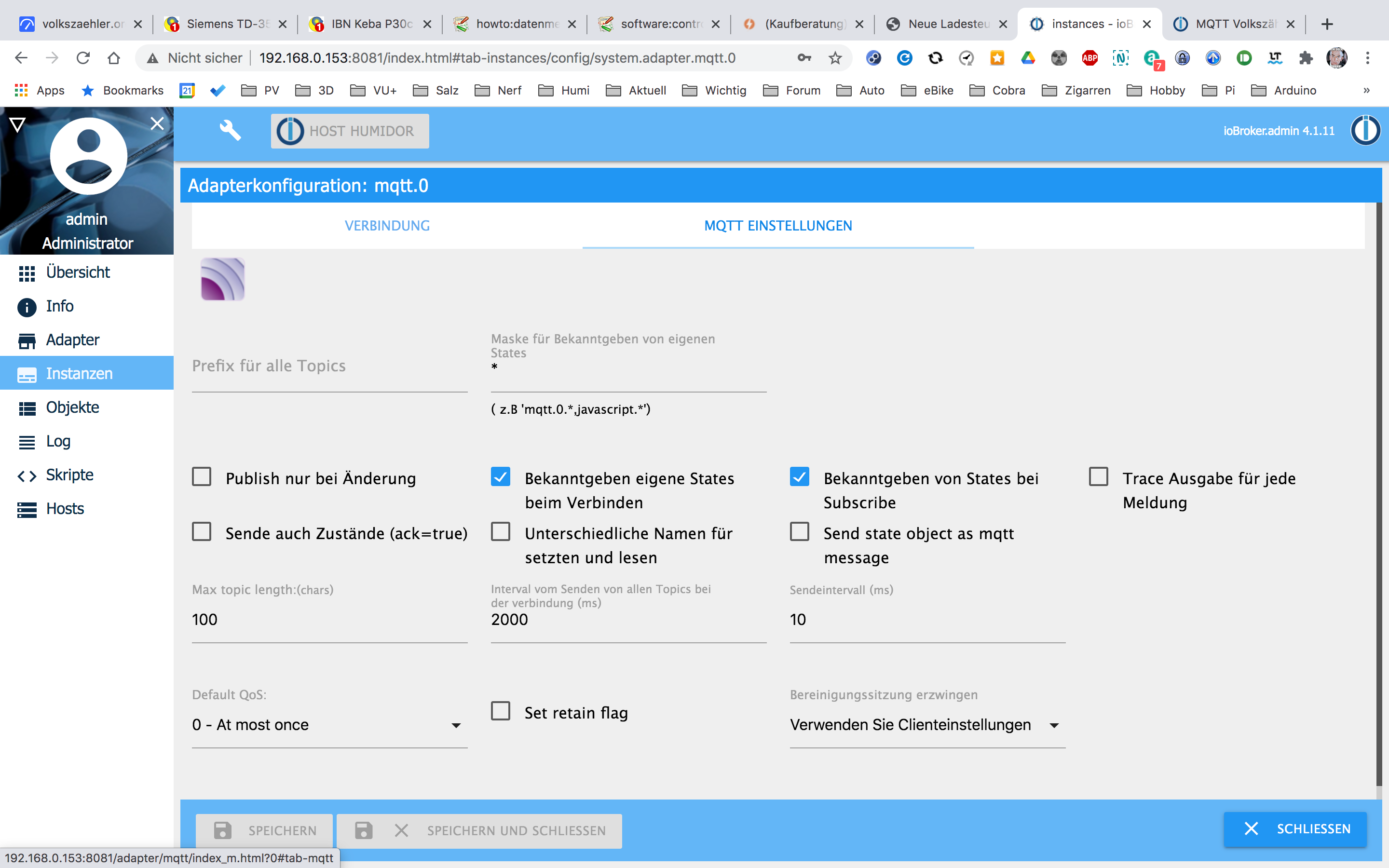The width and height of the screenshot is (1389, 868).
Task: Click the Prefix für alle Topics field
Action: pyautogui.click(x=329, y=366)
